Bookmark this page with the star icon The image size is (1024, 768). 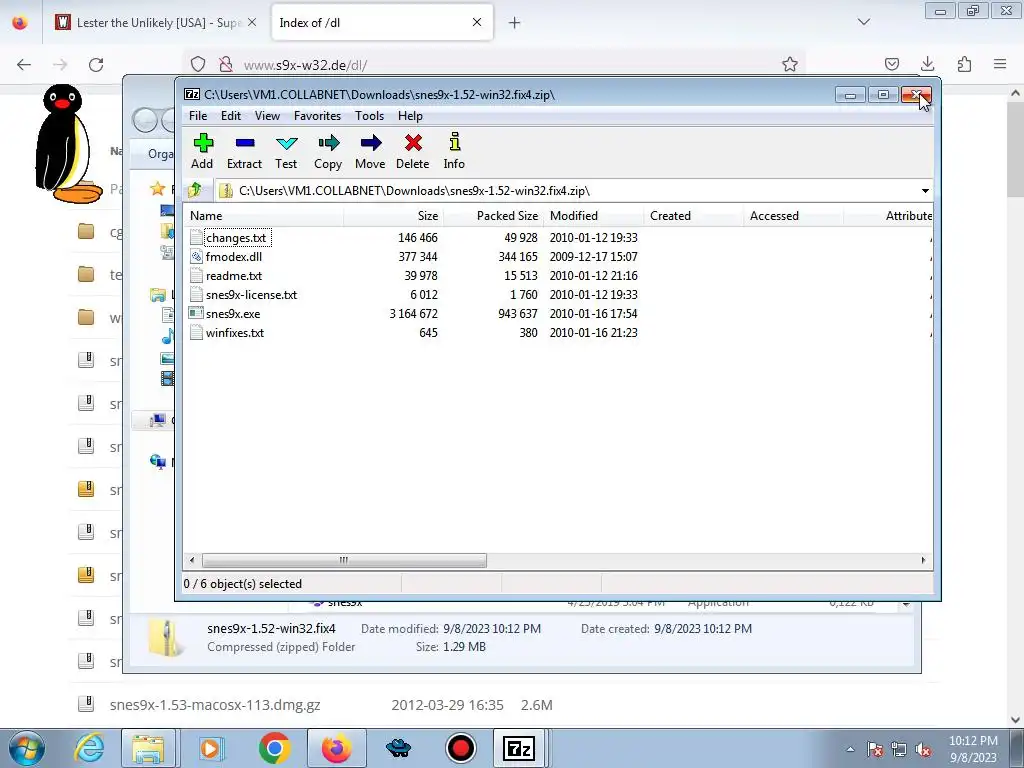(x=790, y=64)
